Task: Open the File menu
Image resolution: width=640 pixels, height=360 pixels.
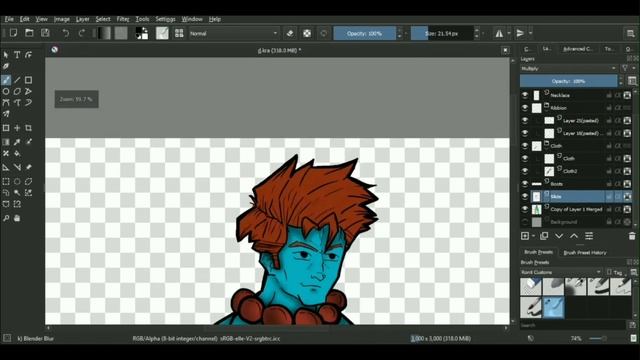Action: click(9, 19)
